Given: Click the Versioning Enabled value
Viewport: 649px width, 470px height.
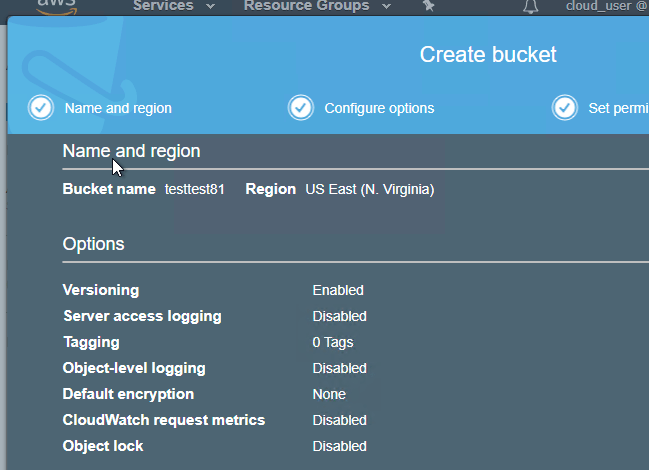Looking at the screenshot, I should pyautogui.click(x=338, y=290).
